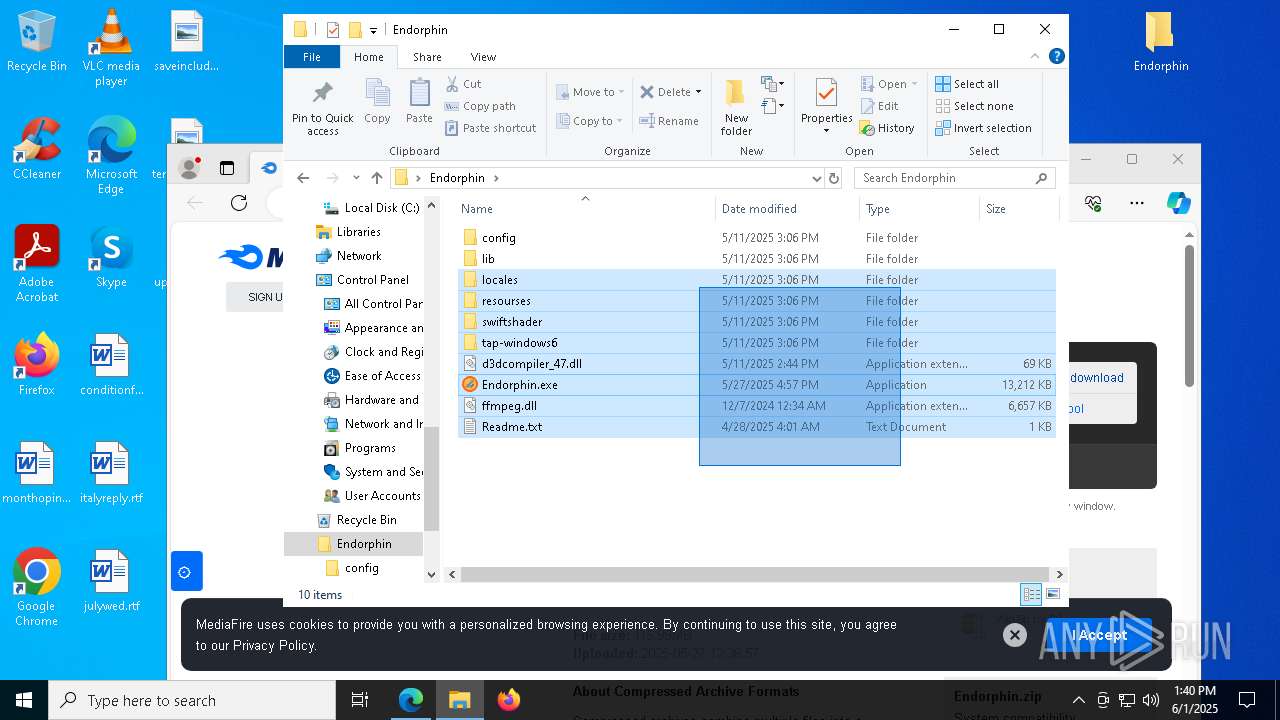
Task: Open Explorer Help question mark icon
Action: (x=1056, y=57)
